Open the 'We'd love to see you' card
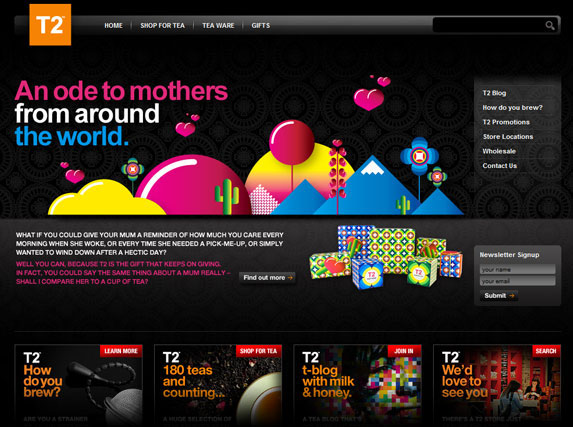Viewport: 573px width, 427px height. coord(497,385)
